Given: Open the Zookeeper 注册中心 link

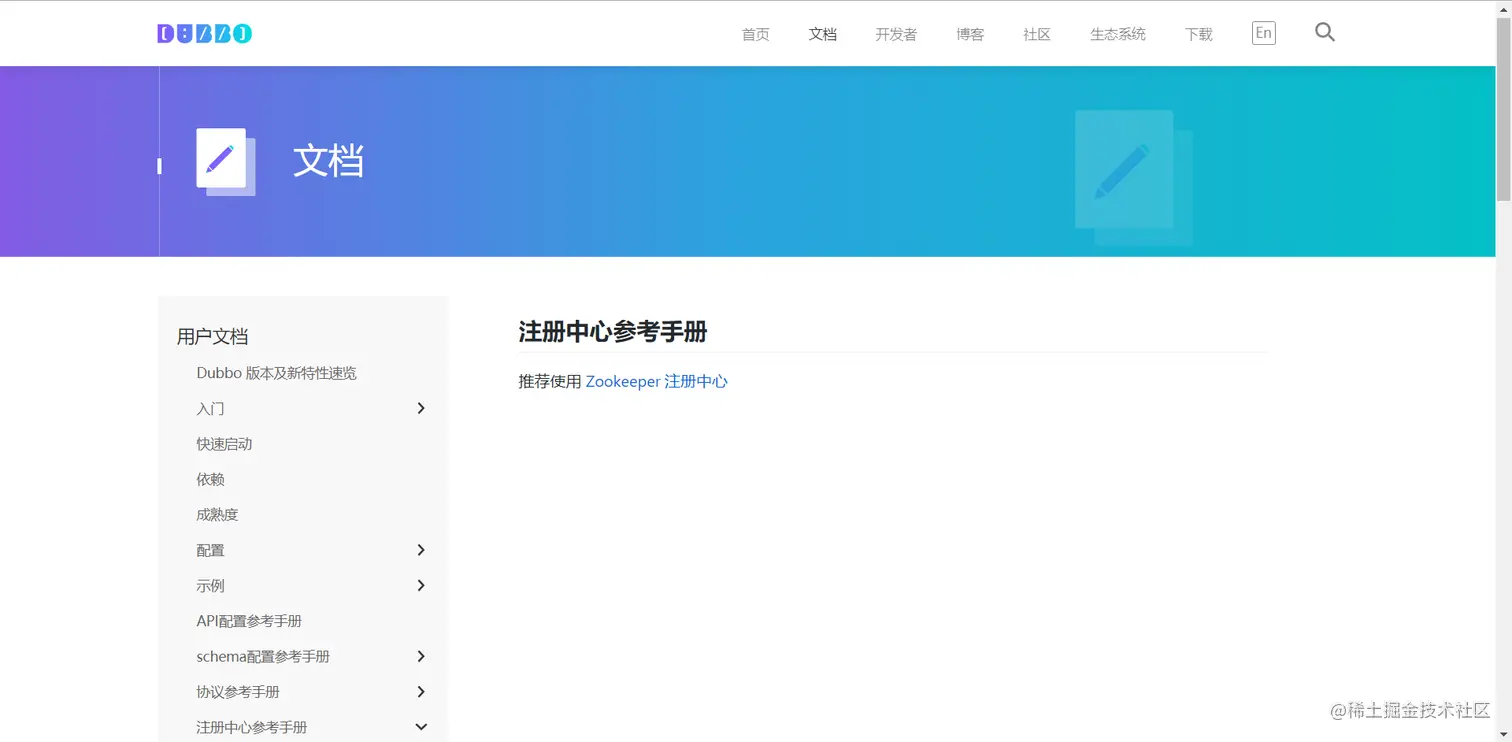Looking at the screenshot, I should tap(656, 381).
